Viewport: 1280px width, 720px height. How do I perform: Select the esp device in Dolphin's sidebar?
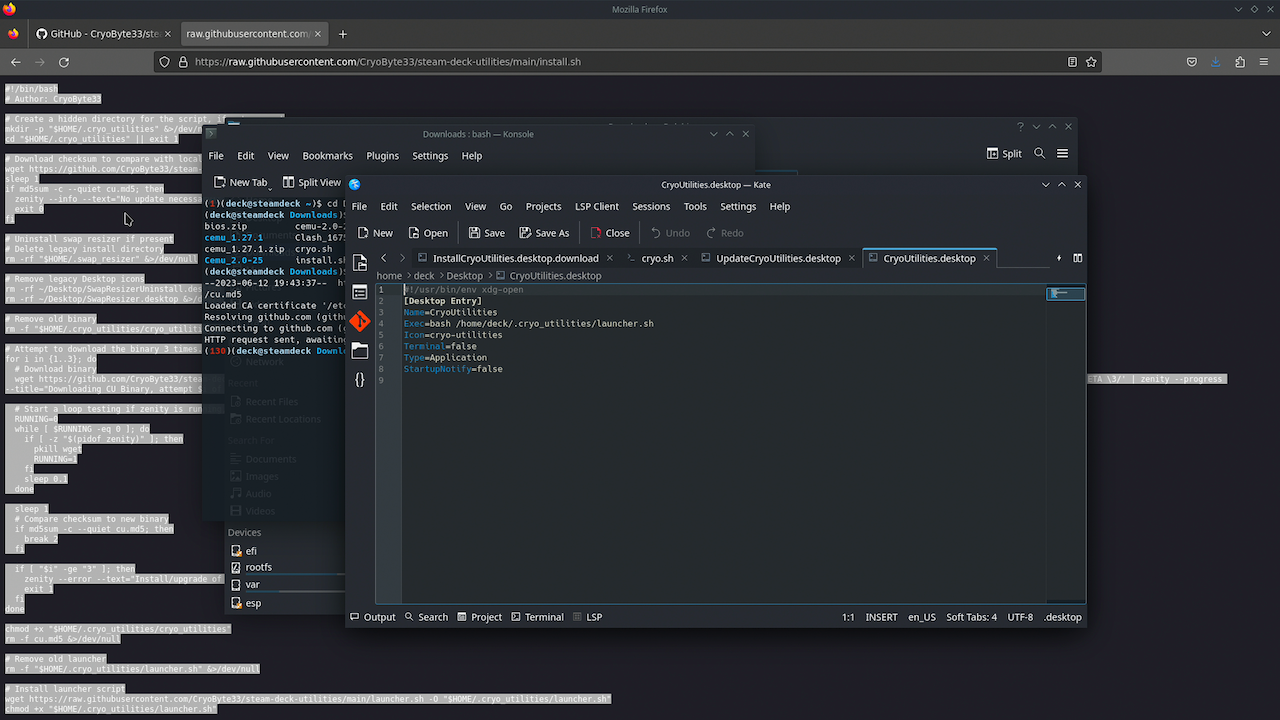285,603
